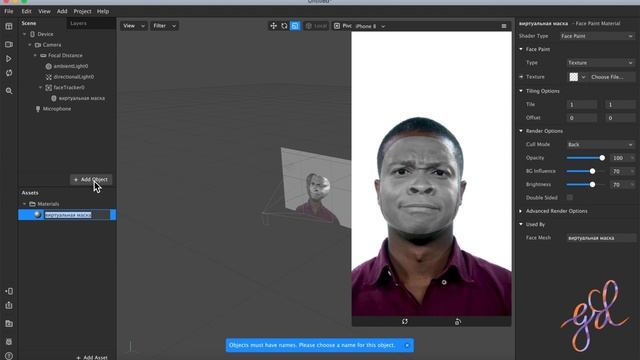
Task: Click the send-to-device icon in left sidebar
Action: (9, 291)
